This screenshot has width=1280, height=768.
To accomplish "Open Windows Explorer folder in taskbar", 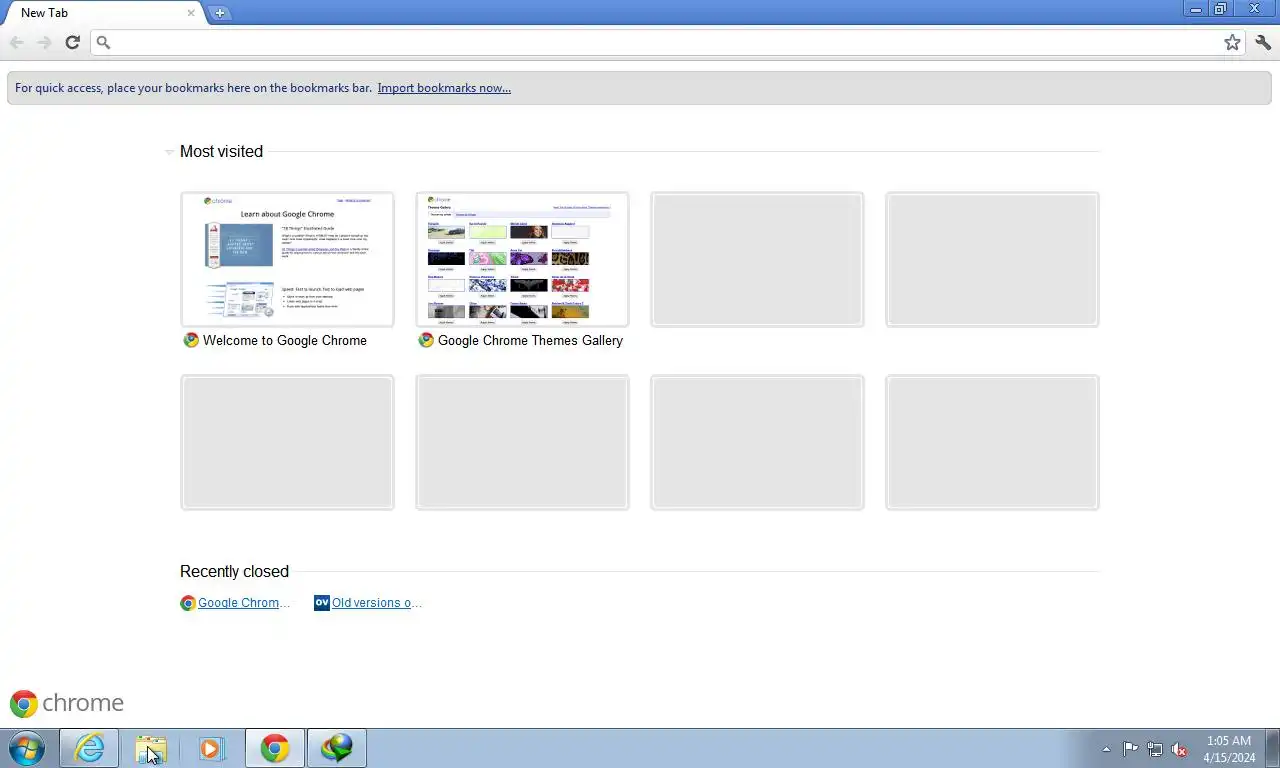I will coord(151,748).
